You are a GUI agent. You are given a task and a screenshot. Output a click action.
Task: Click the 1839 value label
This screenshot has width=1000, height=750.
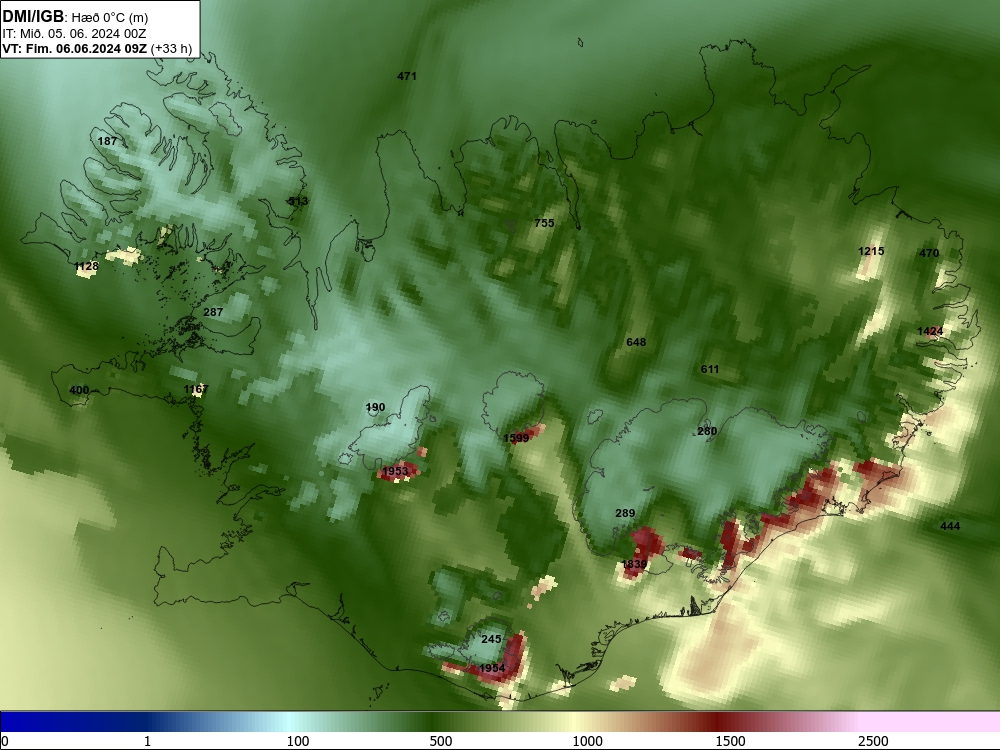click(x=634, y=564)
